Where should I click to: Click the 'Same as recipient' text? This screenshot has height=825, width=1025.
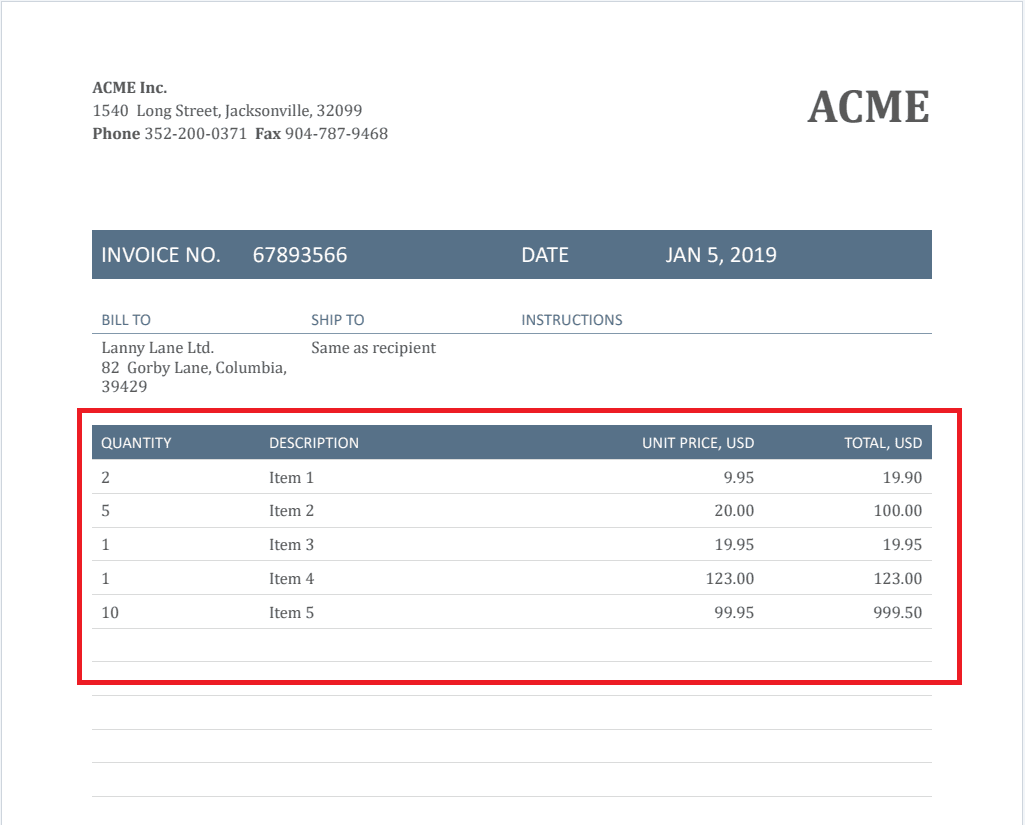pos(373,348)
